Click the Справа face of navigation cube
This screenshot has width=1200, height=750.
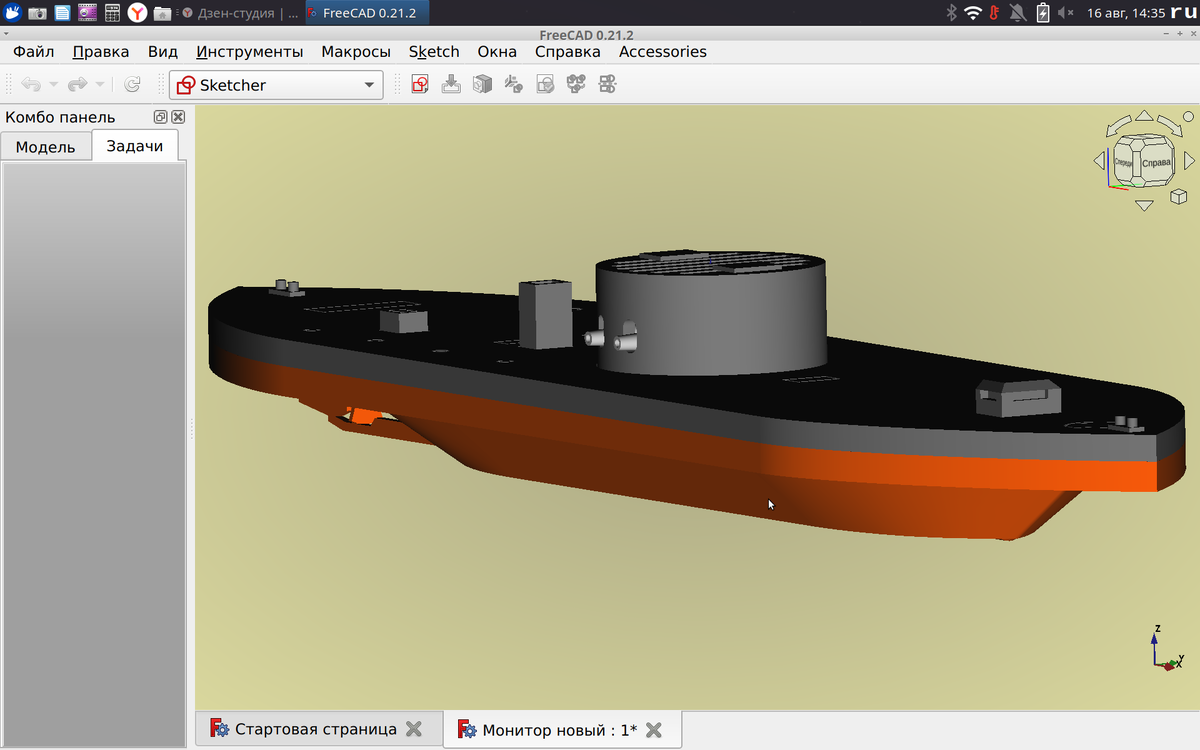click(x=1156, y=163)
